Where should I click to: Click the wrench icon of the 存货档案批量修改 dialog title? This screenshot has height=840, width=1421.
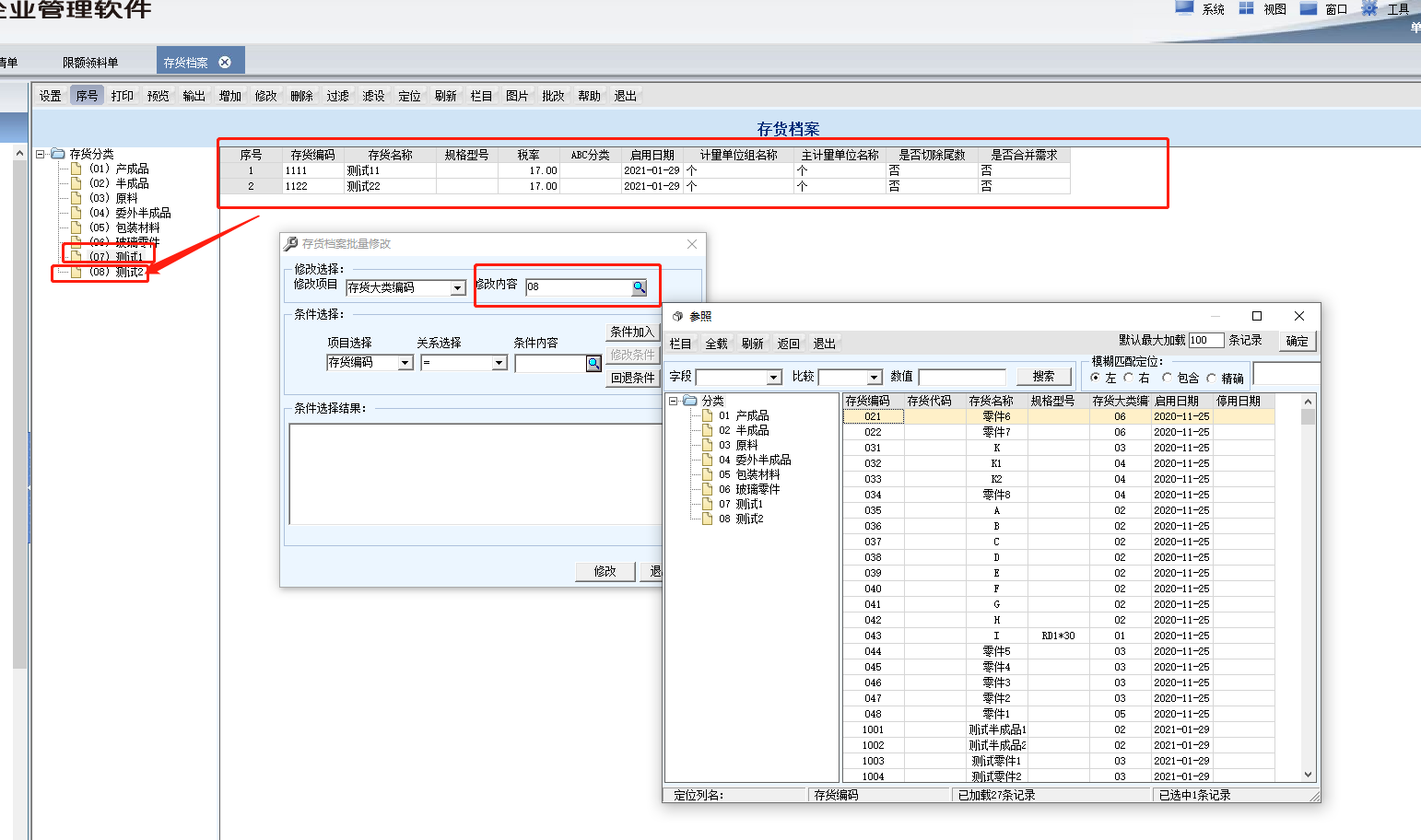coord(291,243)
